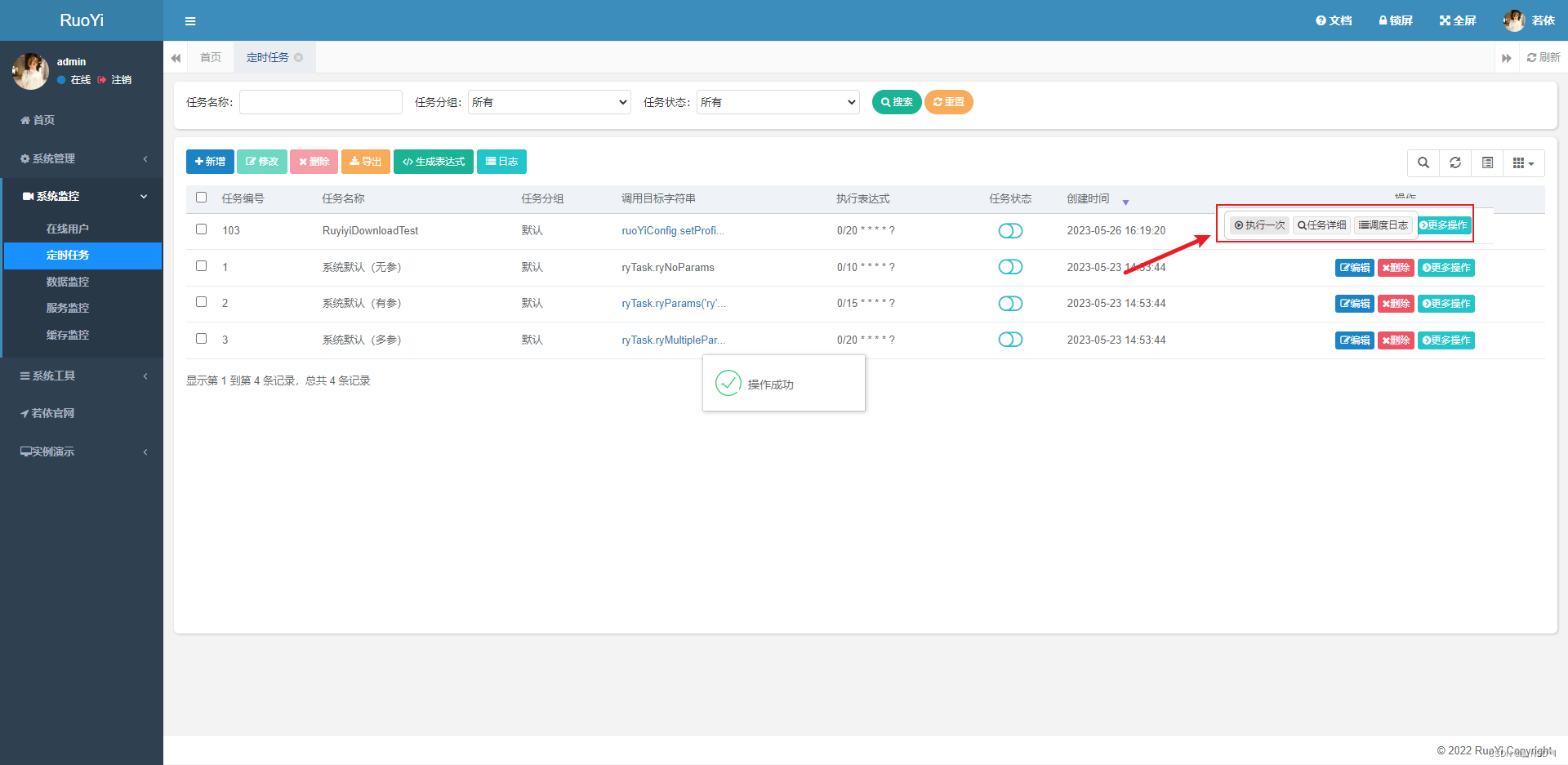This screenshot has height=765, width=1568.
Task: Click 更多操作 for row 103
Action: pos(1444,225)
